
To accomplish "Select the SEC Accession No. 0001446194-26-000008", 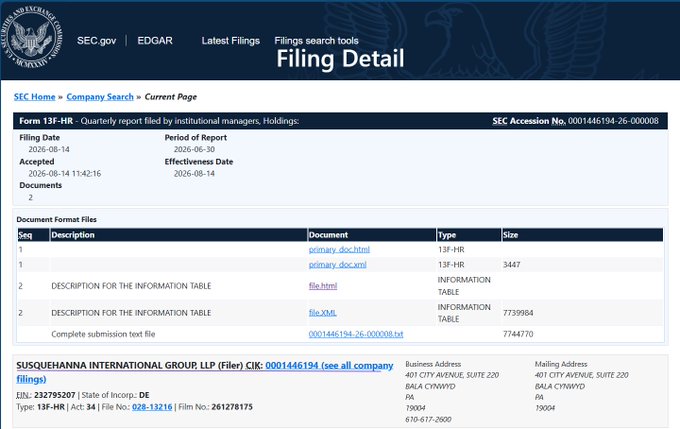I will [613, 121].
